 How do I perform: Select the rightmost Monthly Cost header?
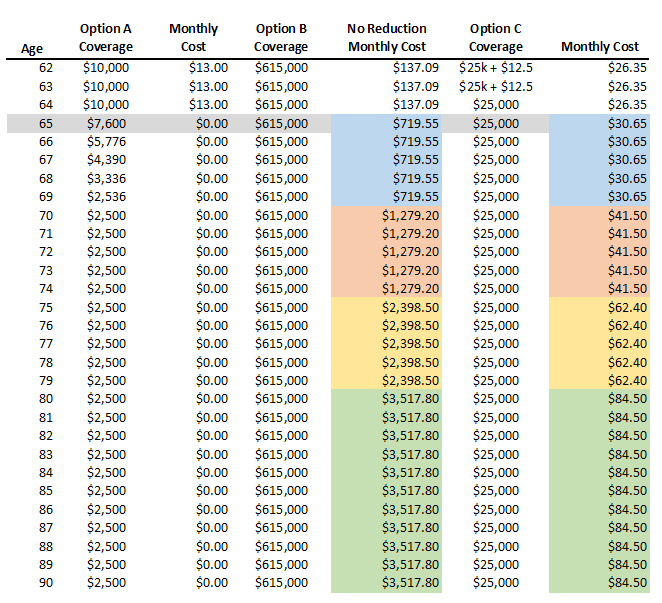tap(600, 47)
